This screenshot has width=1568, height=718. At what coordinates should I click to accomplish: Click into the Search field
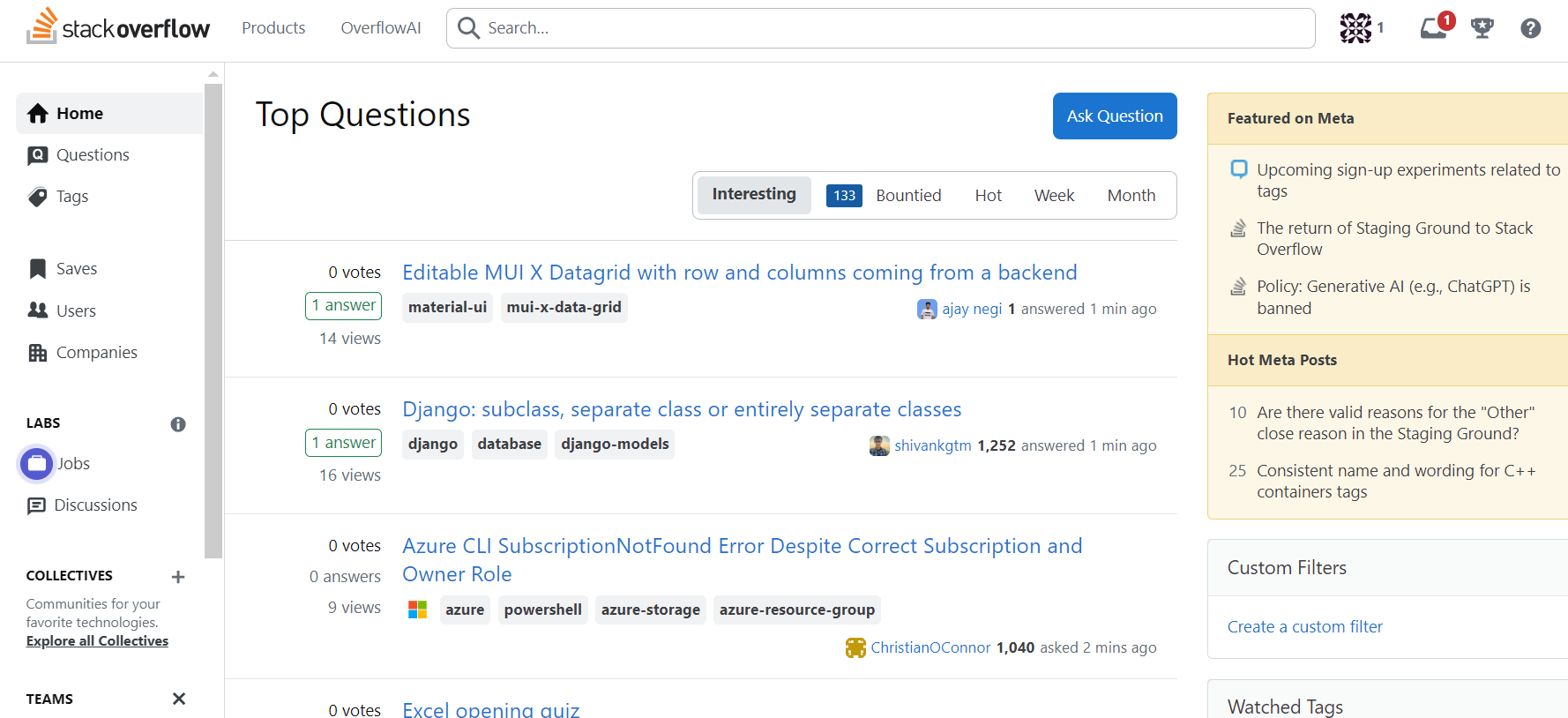pos(882,28)
